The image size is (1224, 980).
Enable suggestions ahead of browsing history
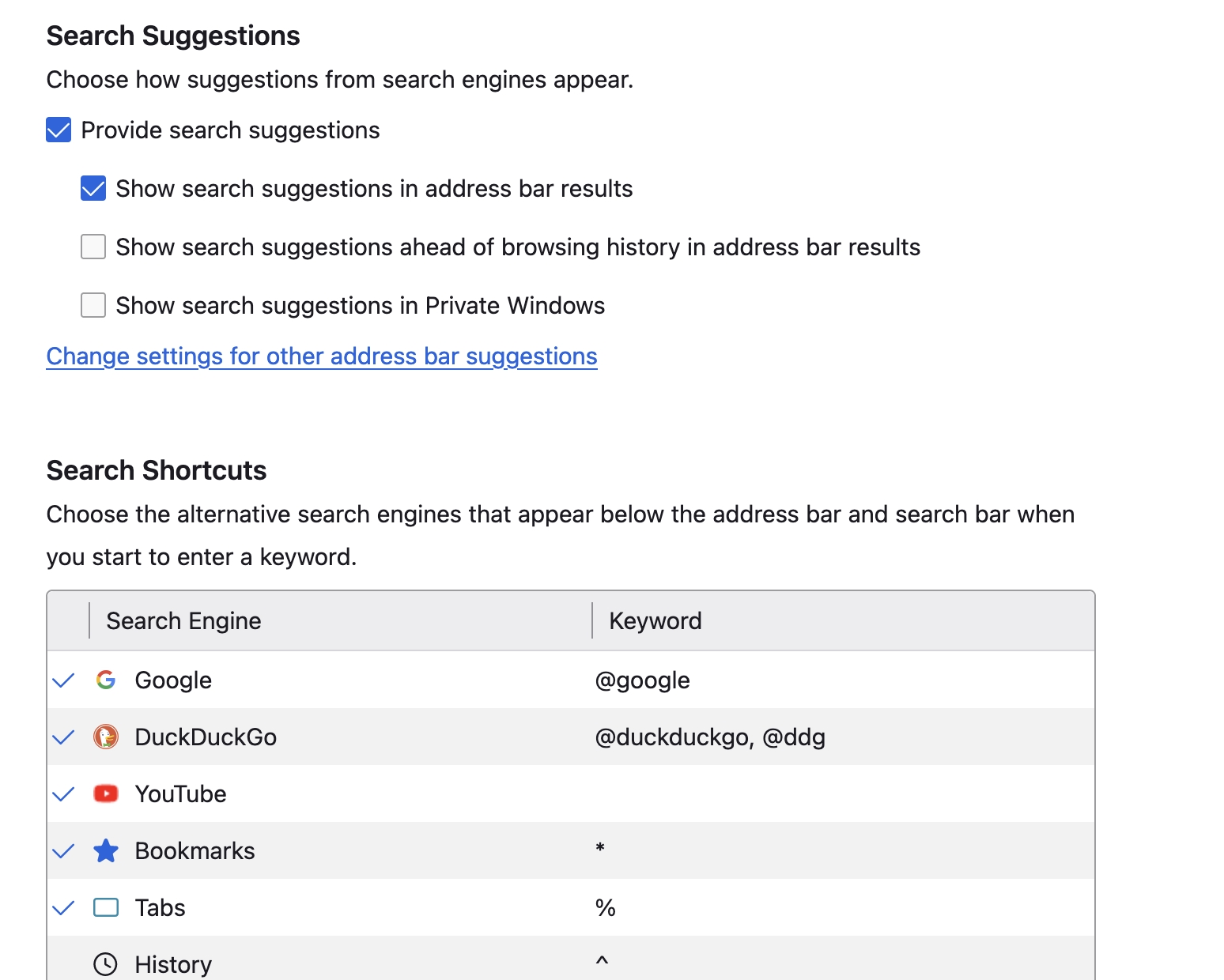click(x=93, y=247)
